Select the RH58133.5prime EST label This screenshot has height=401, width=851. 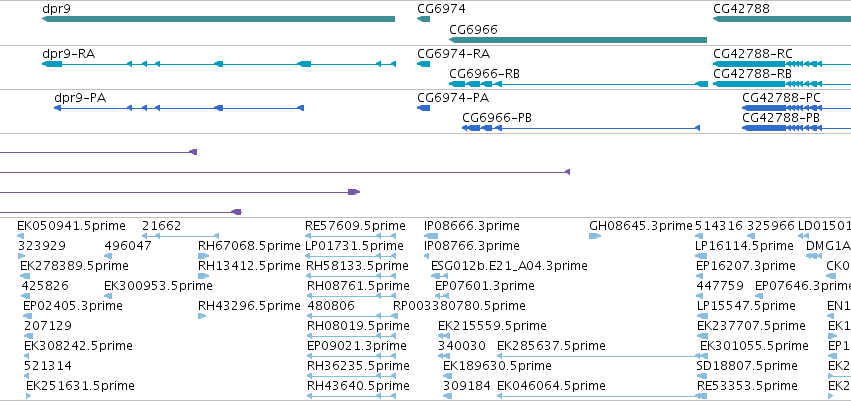pyautogui.click(x=358, y=266)
